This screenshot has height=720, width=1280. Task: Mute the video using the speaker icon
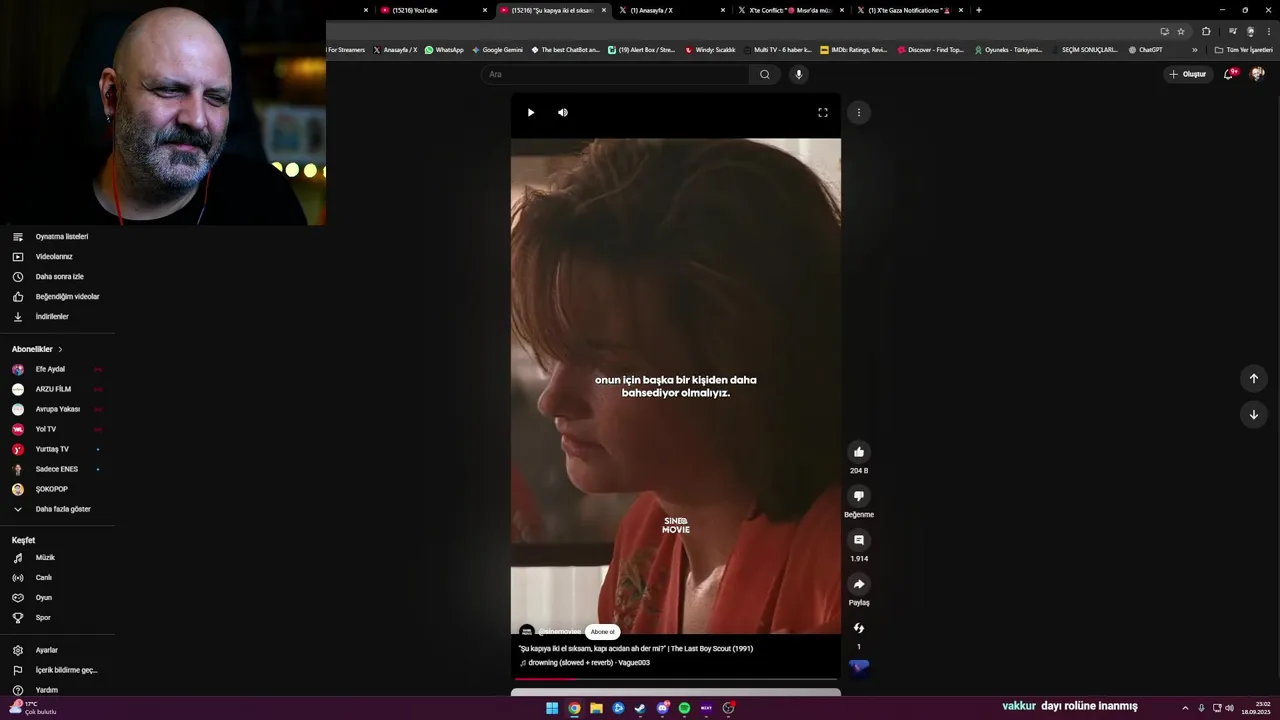(563, 113)
